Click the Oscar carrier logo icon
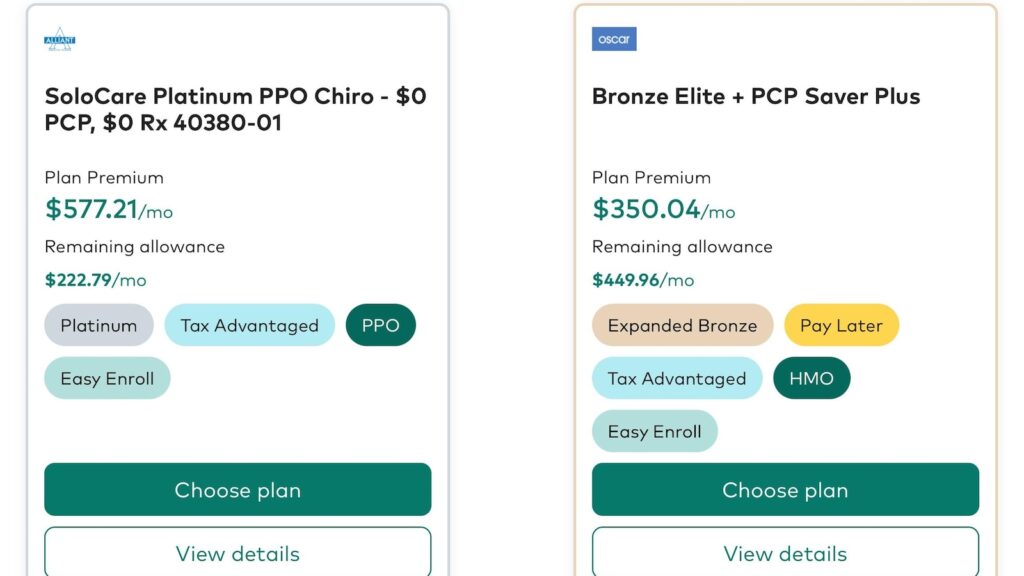Viewport: 1024px width, 576px height. pos(614,39)
